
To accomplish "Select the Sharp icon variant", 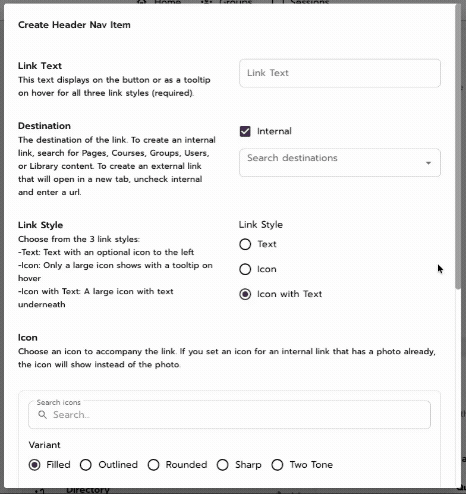I will (223, 465).
